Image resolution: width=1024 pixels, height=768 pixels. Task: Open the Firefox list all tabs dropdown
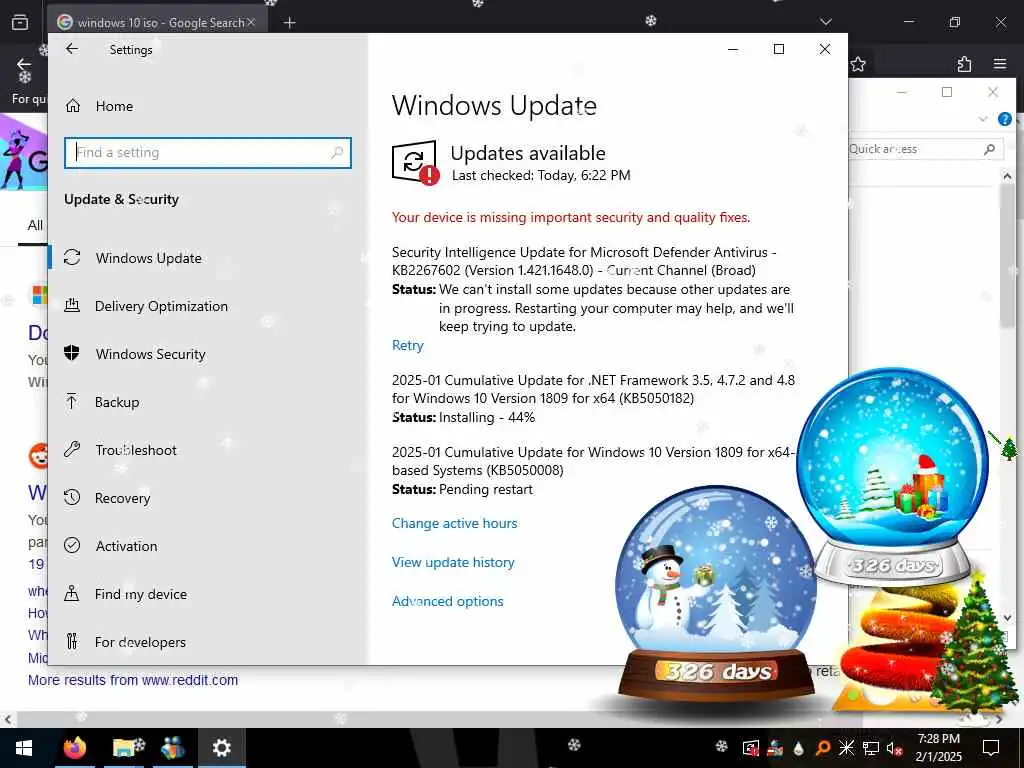[x=826, y=22]
